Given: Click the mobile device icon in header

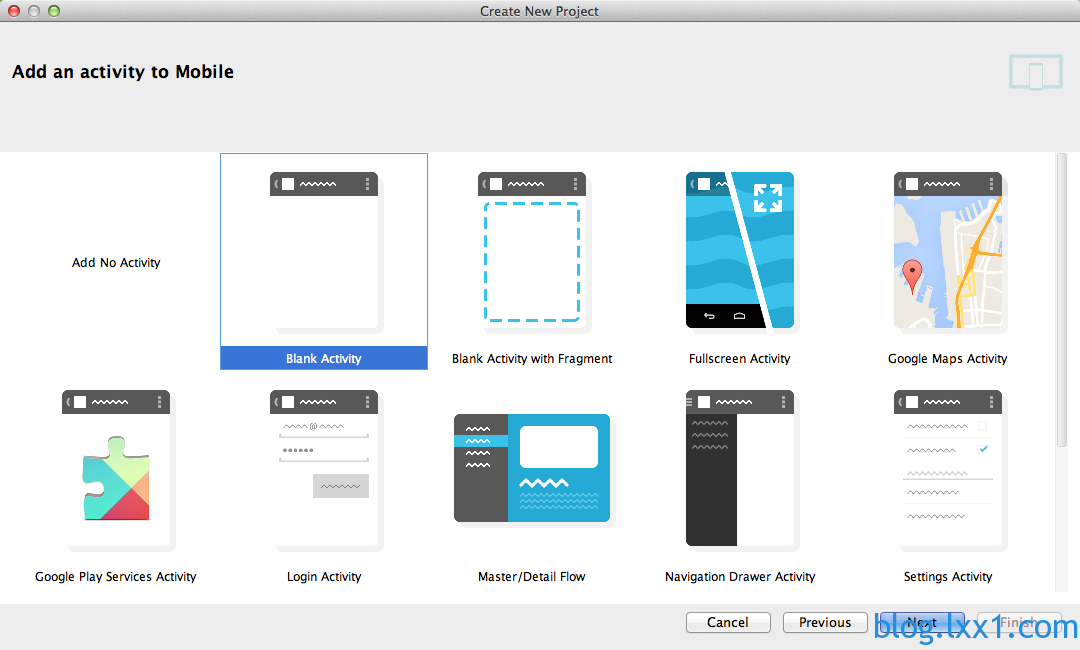Looking at the screenshot, I should (1036, 72).
